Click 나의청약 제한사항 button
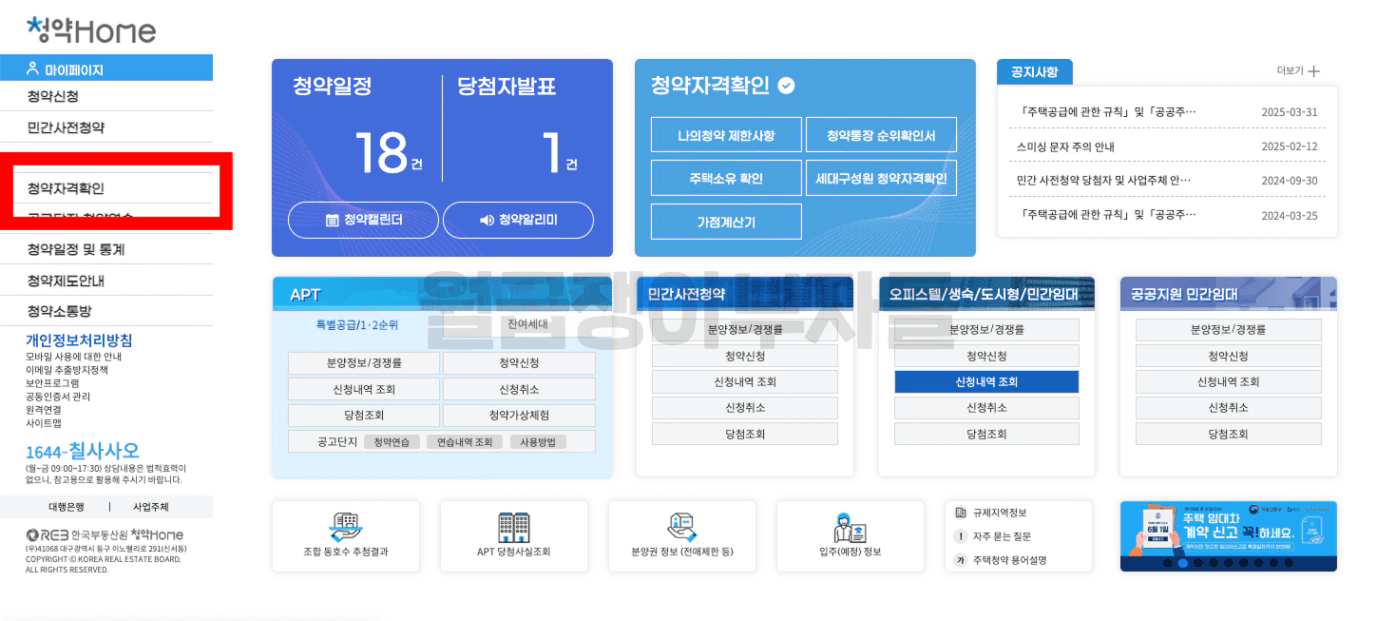1377x621 pixels. [726, 135]
